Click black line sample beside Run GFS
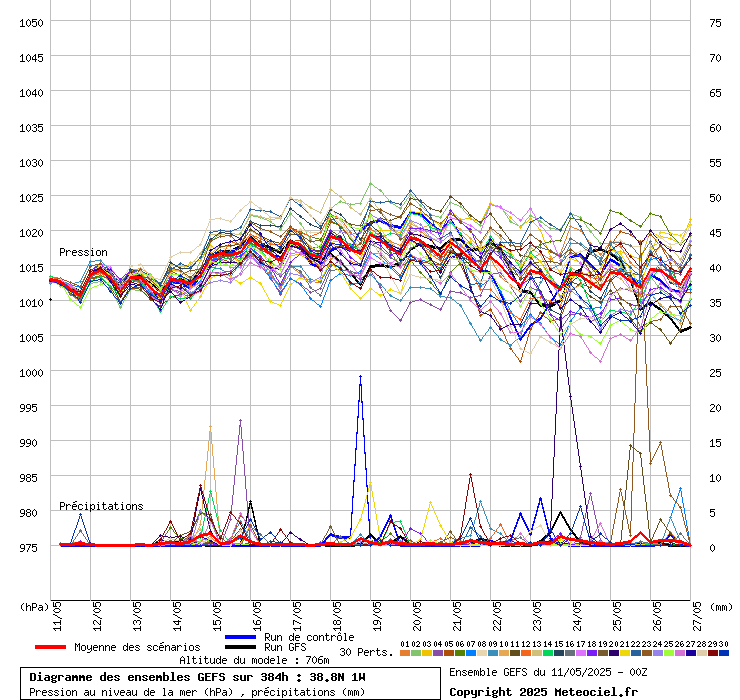 pyautogui.click(x=240, y=647)
